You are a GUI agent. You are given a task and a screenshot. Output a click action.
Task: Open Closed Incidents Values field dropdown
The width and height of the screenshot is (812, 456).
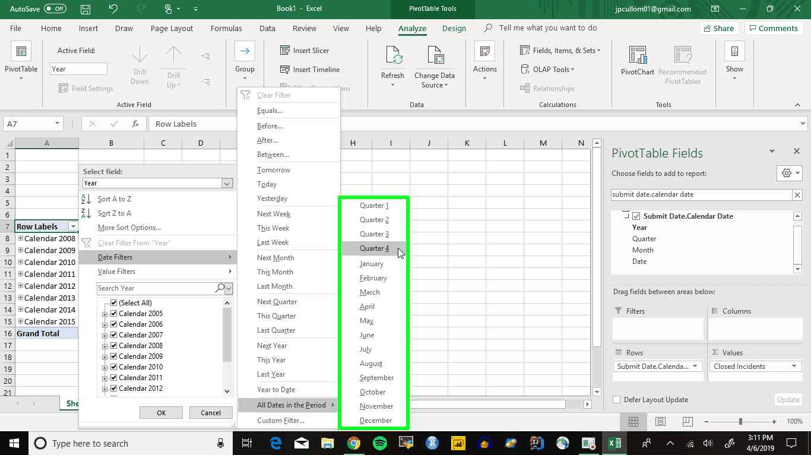tap(793, 366)
